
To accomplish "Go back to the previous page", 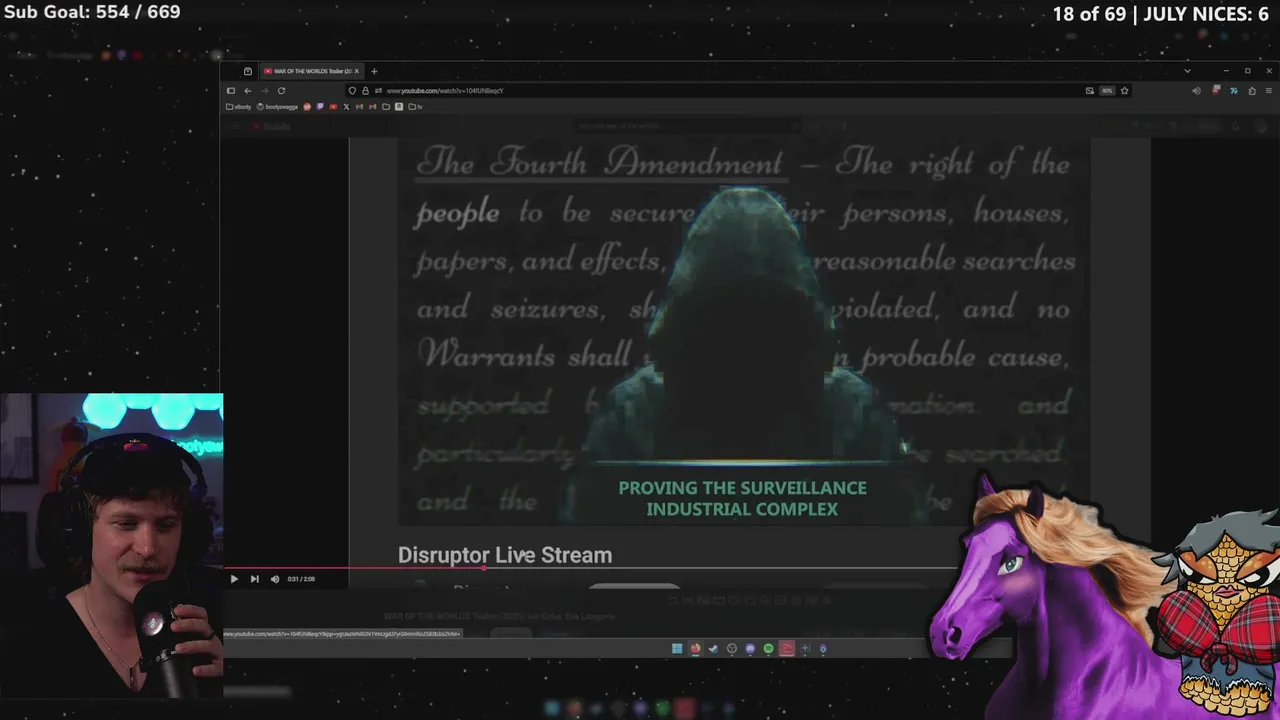I will pos(248,90).
